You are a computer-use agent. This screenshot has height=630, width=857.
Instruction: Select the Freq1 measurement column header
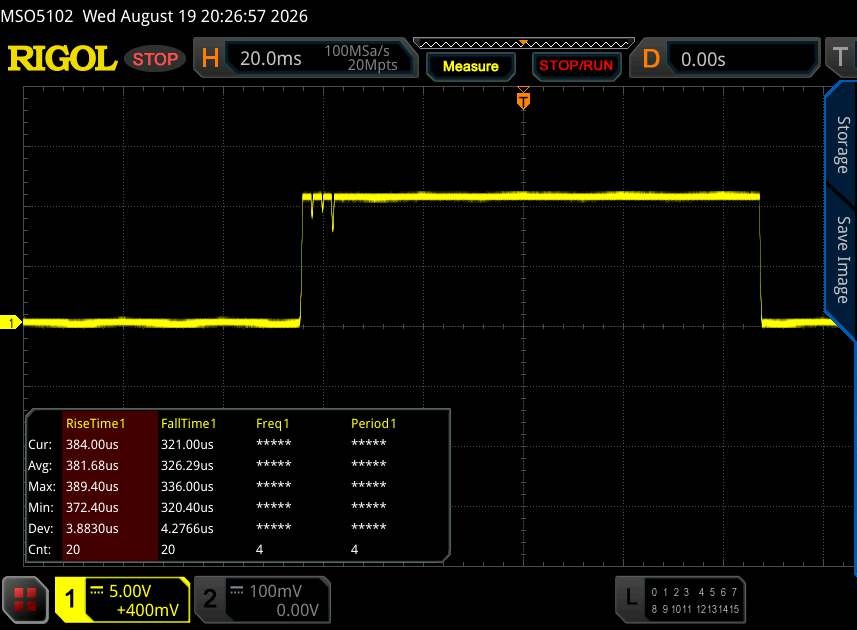click(x=272, y=423)
